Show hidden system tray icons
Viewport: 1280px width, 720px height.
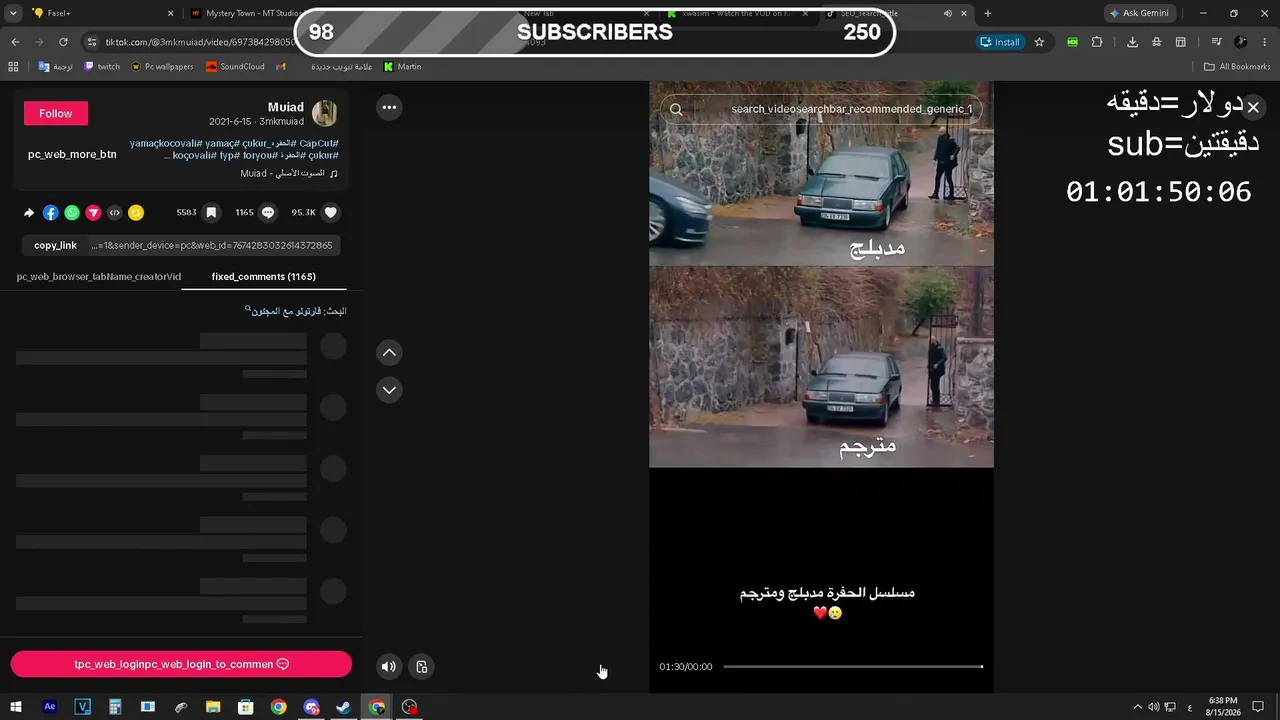pos(1137,707)
